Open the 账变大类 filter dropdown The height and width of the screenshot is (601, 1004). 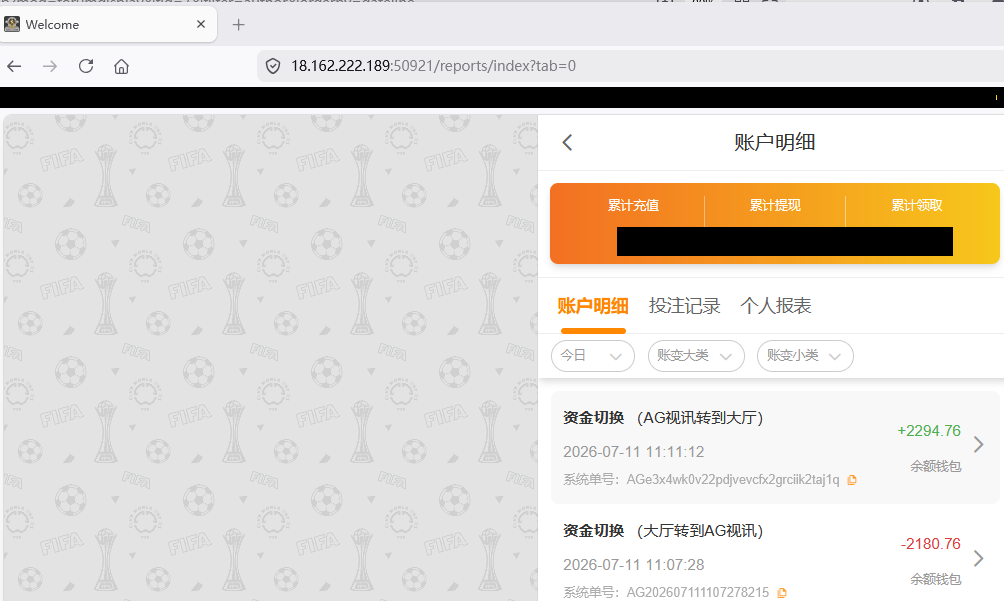pos(696,356)
